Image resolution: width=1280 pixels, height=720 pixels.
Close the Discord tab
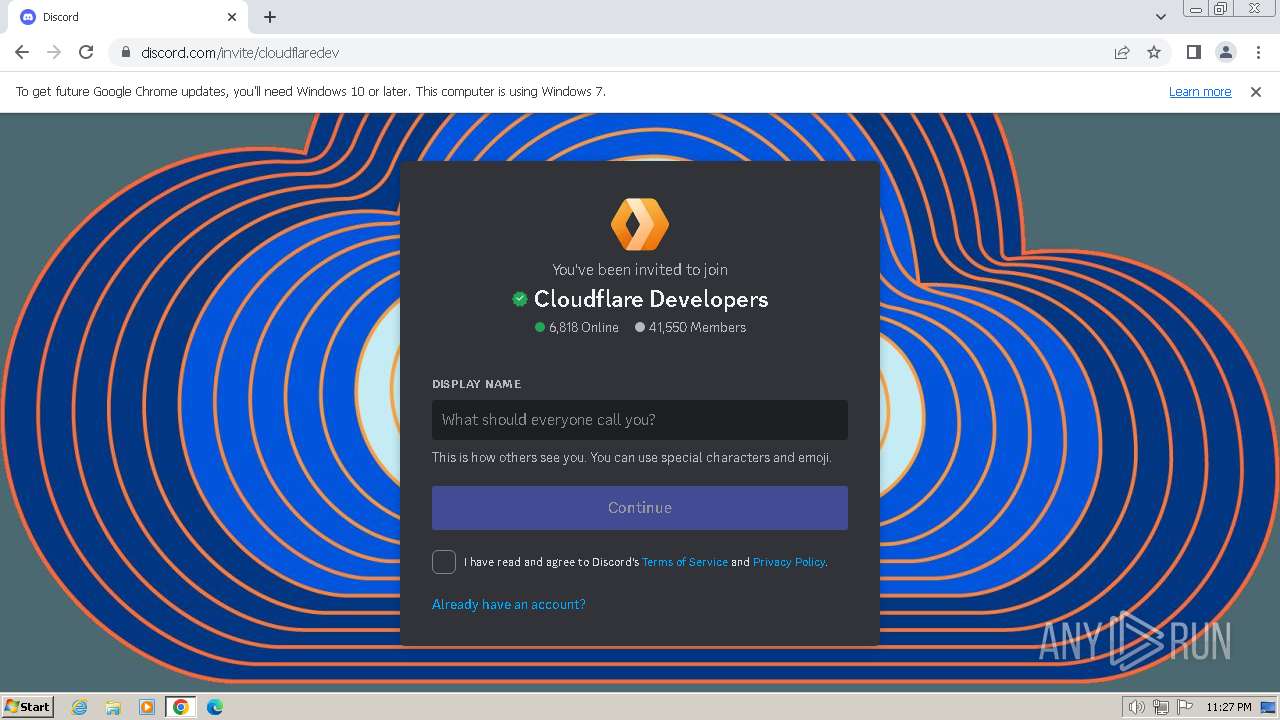coord(232,17)
